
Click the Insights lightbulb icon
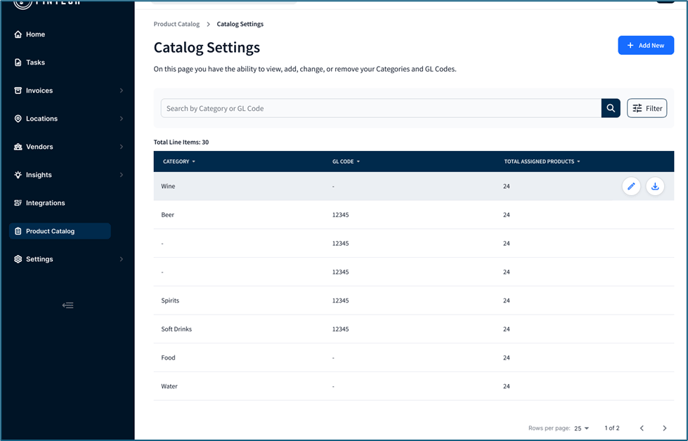(x=18, y=175)
